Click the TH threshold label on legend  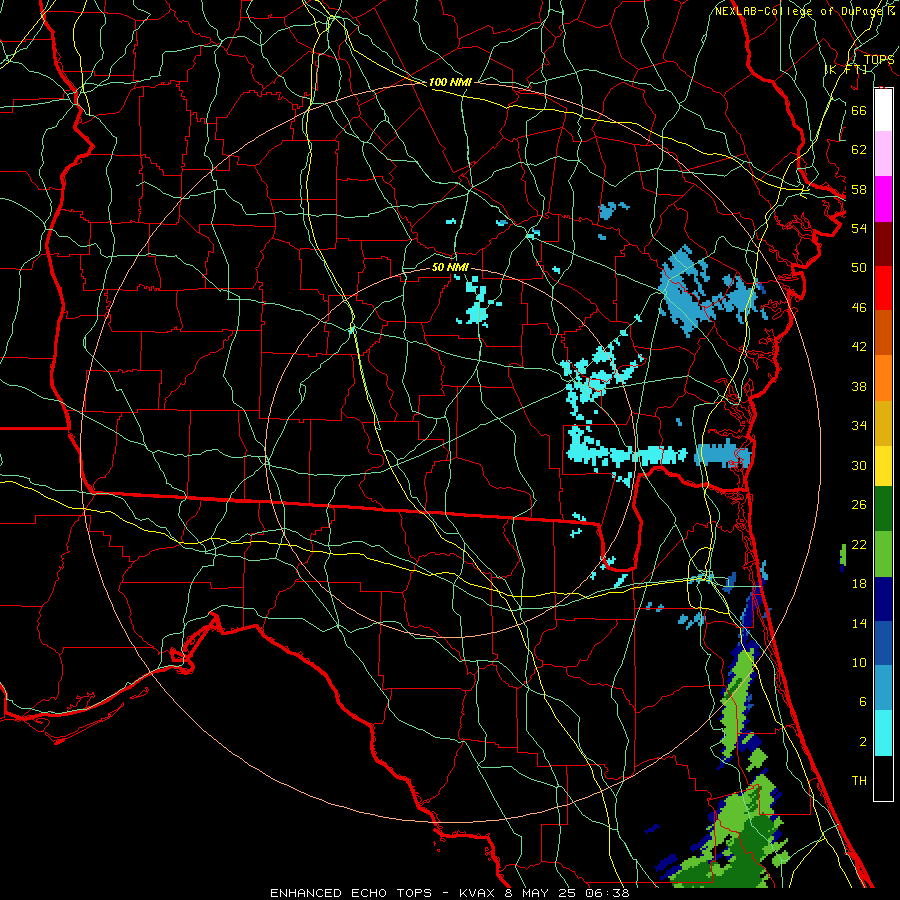click(x=859, y=780)
